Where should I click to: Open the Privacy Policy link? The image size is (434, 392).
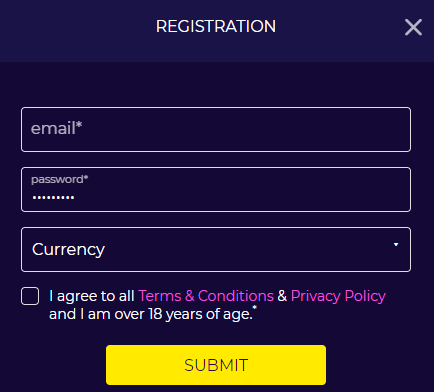[338, 296]
